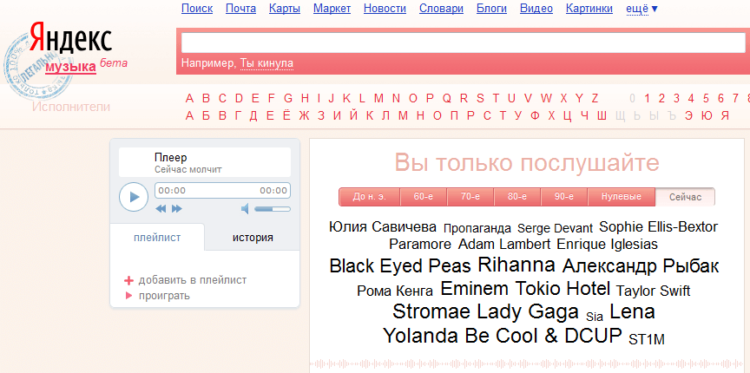This screenshot has height=373, width=750.
Task: Select the Сейчас tab
Action: 685,197
